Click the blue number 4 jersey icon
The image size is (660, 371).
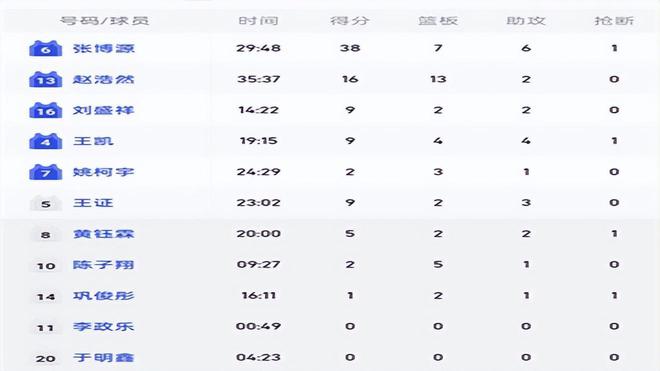point(46,141)
